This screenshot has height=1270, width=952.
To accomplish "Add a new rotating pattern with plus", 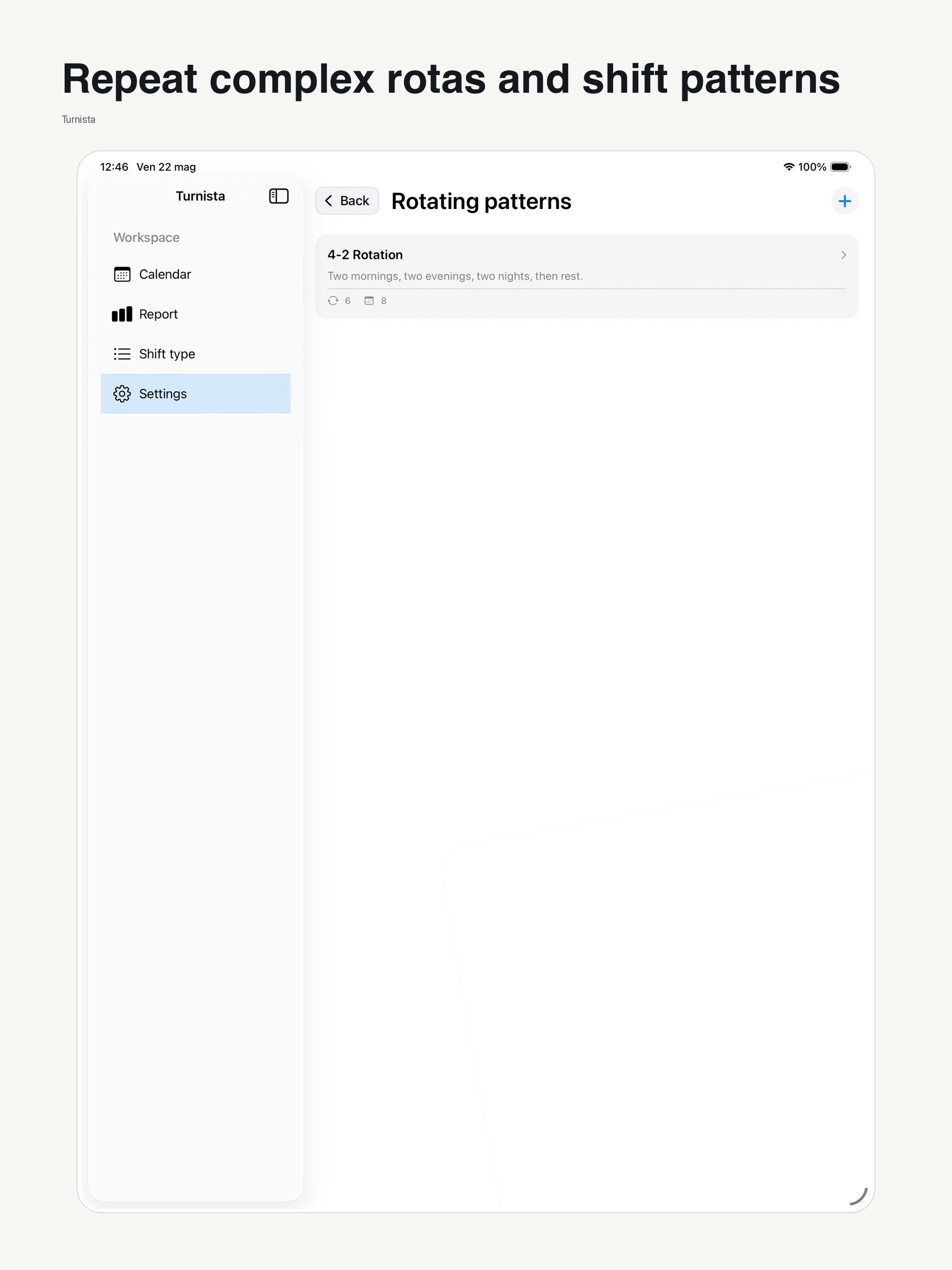I will coord(844,201).
